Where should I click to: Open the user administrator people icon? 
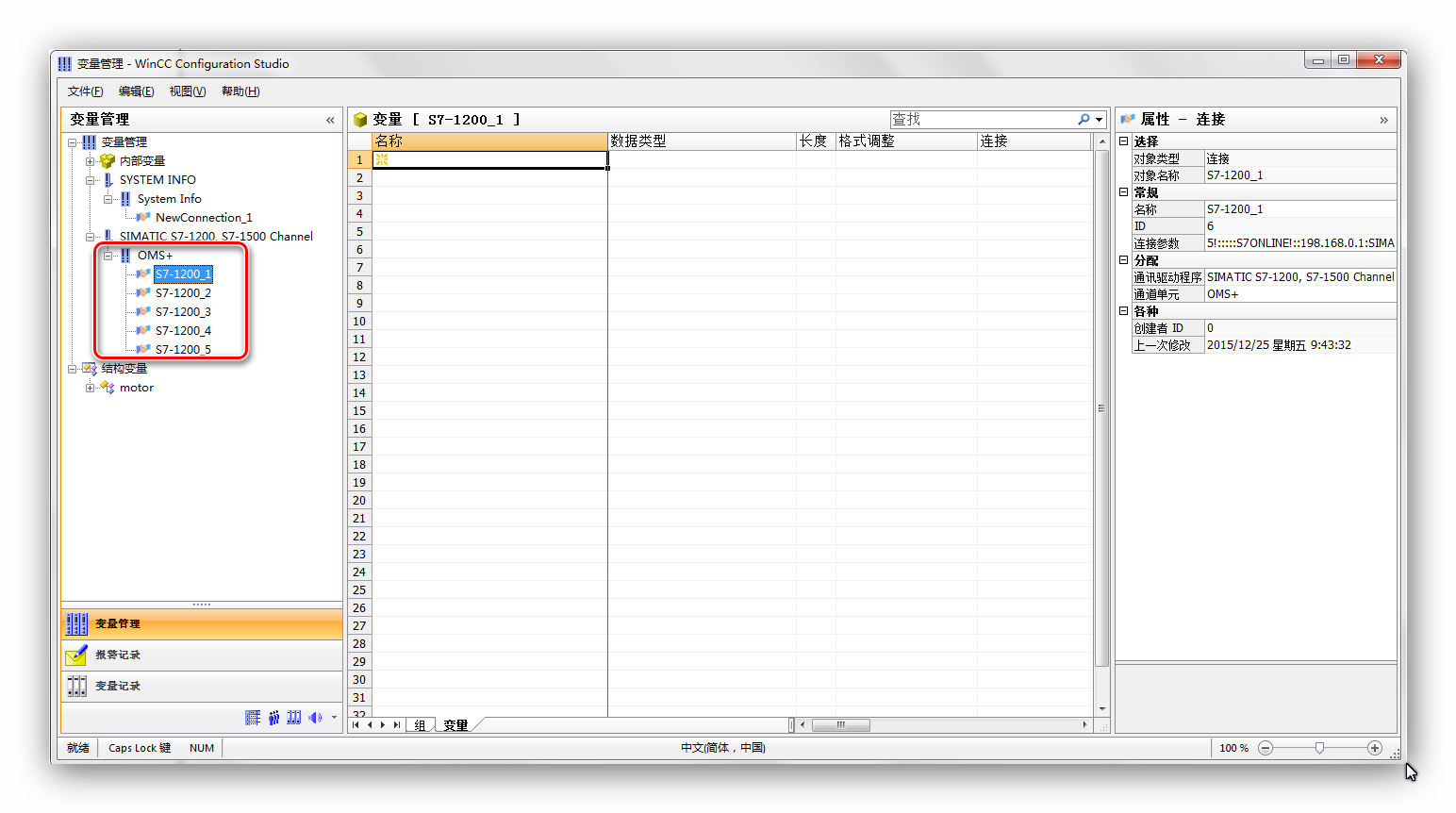(273, 718)
